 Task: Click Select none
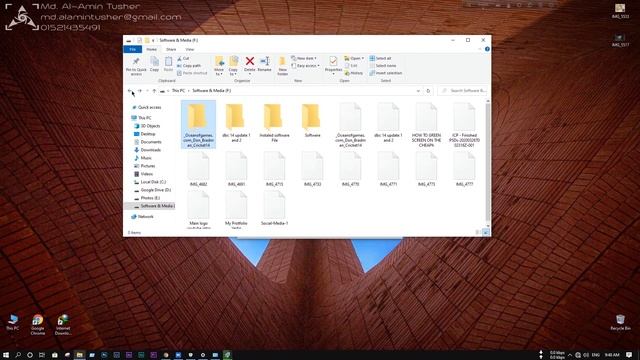point(383,66)
